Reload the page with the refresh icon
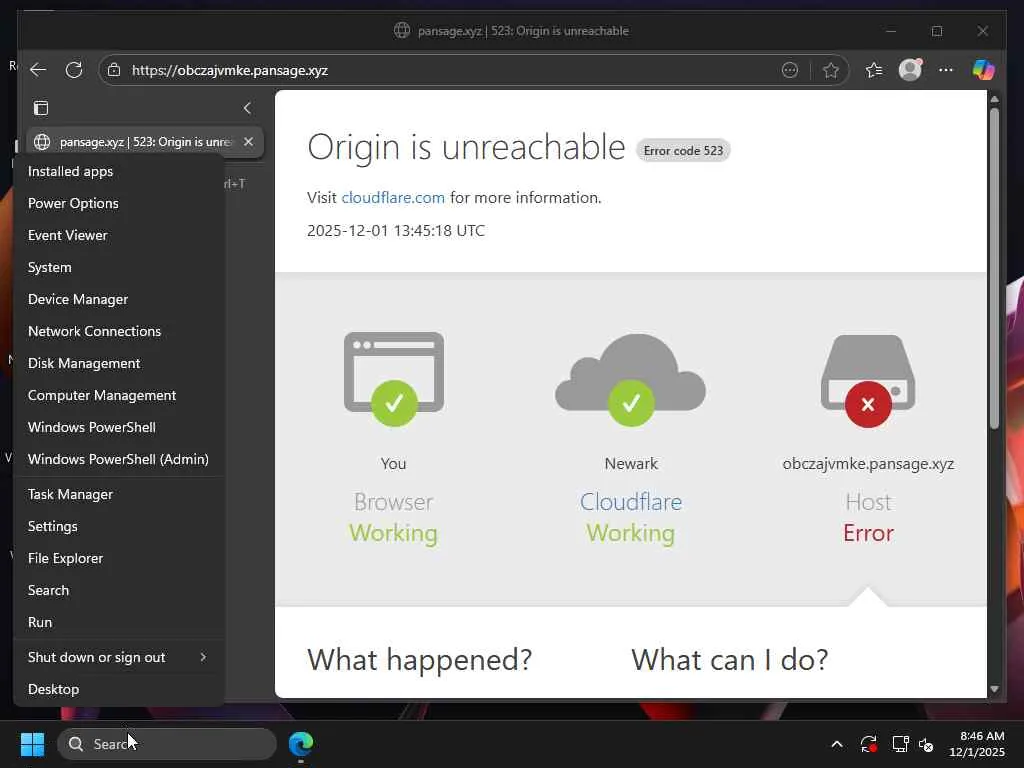Image resolution: width=1024 pixels, height=768 pixels. point(74,70)
